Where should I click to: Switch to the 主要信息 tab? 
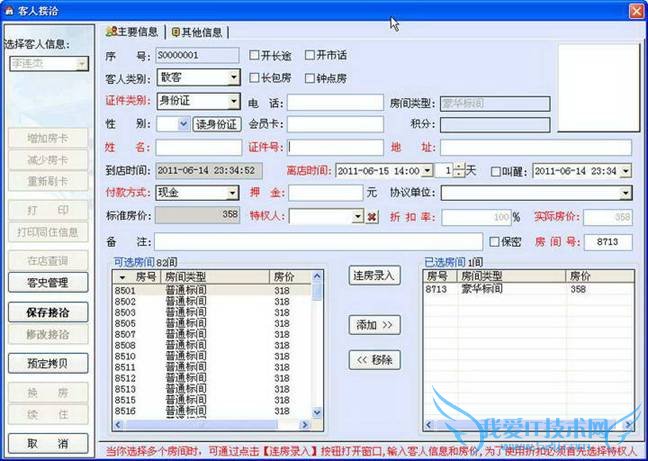(x=132, y=32)
